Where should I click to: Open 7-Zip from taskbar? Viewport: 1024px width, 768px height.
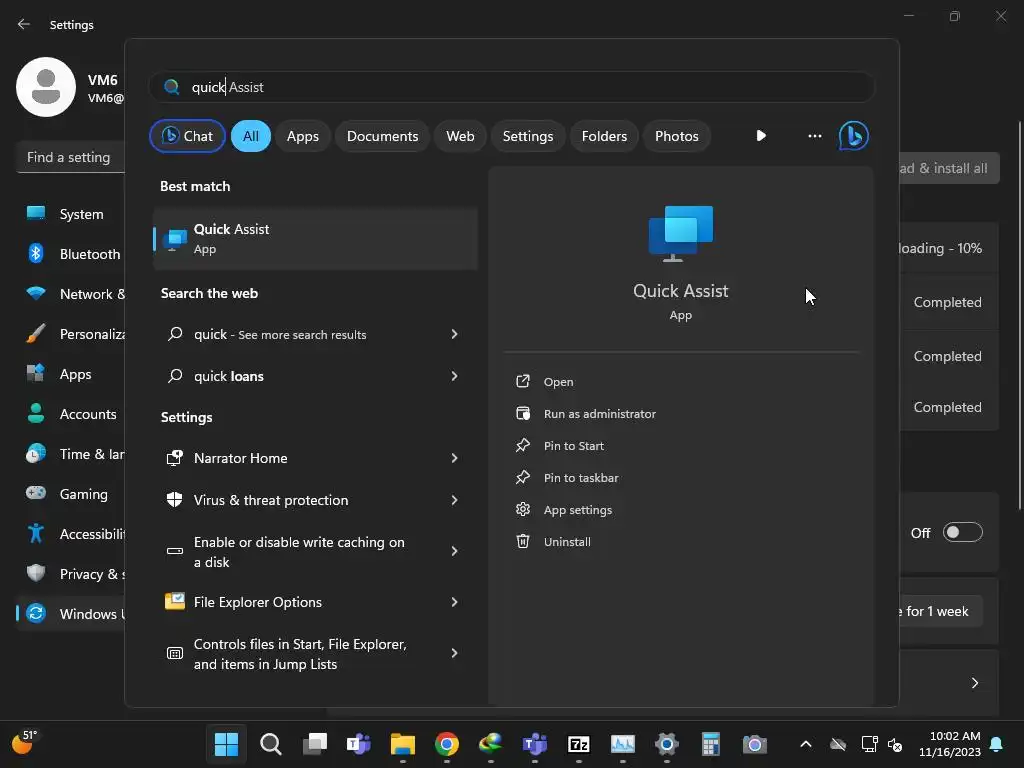pos(579,744)
